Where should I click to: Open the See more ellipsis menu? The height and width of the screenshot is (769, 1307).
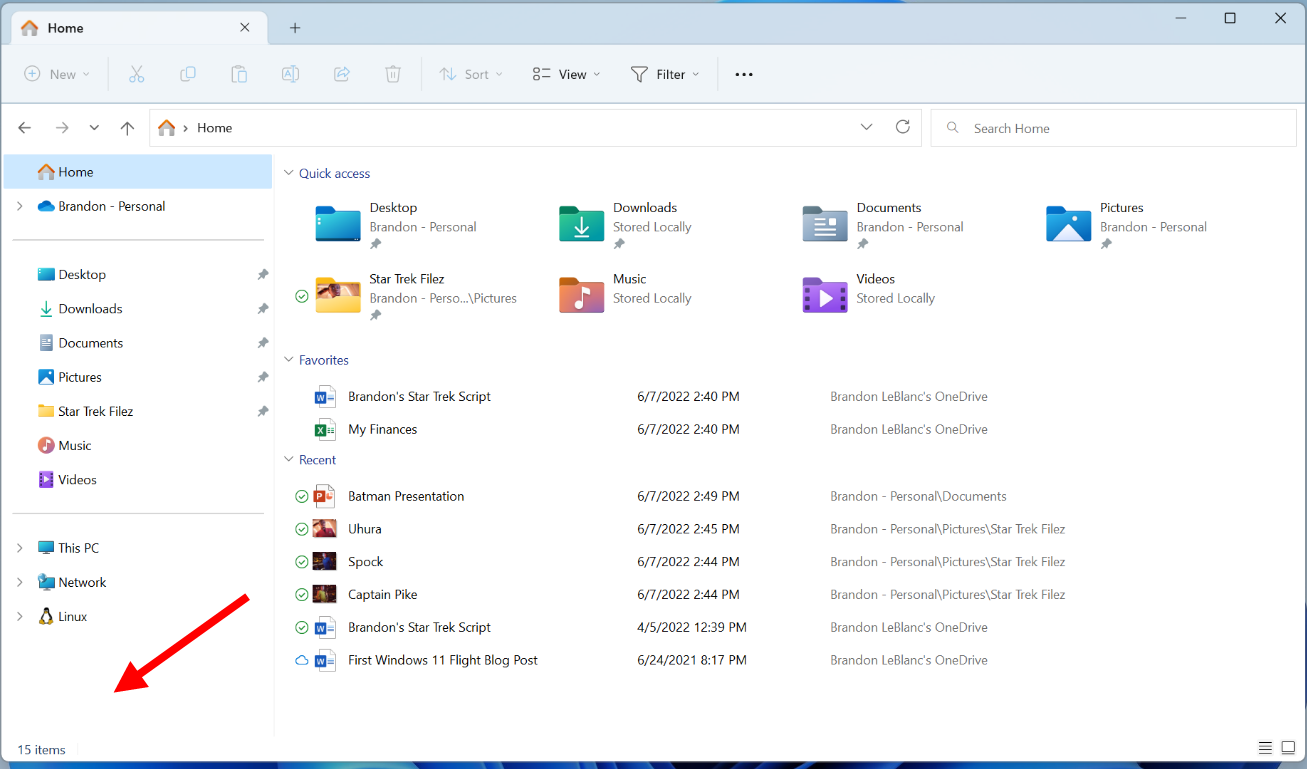[744, 74]
